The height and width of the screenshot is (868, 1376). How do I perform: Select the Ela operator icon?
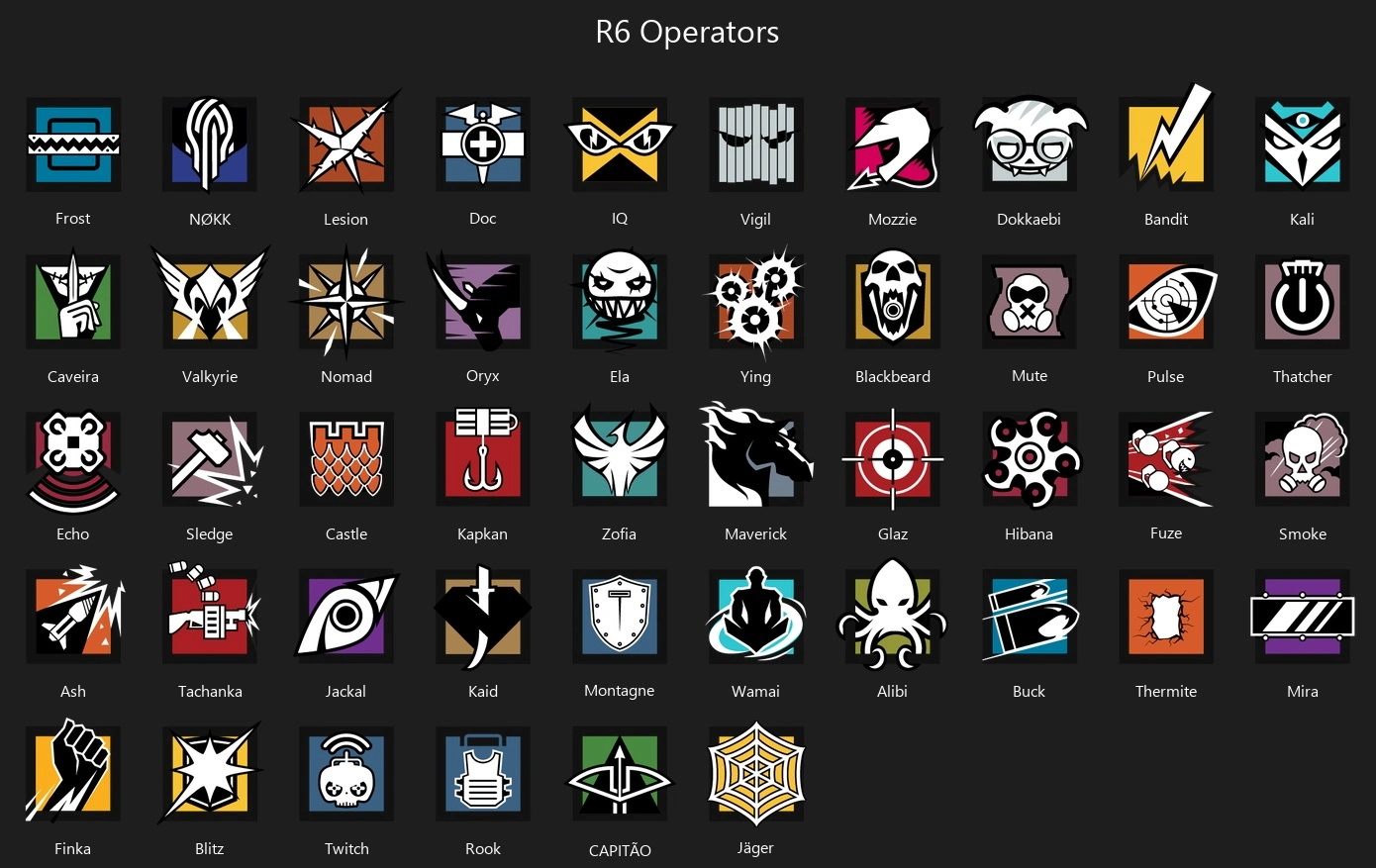coord(620,302)
